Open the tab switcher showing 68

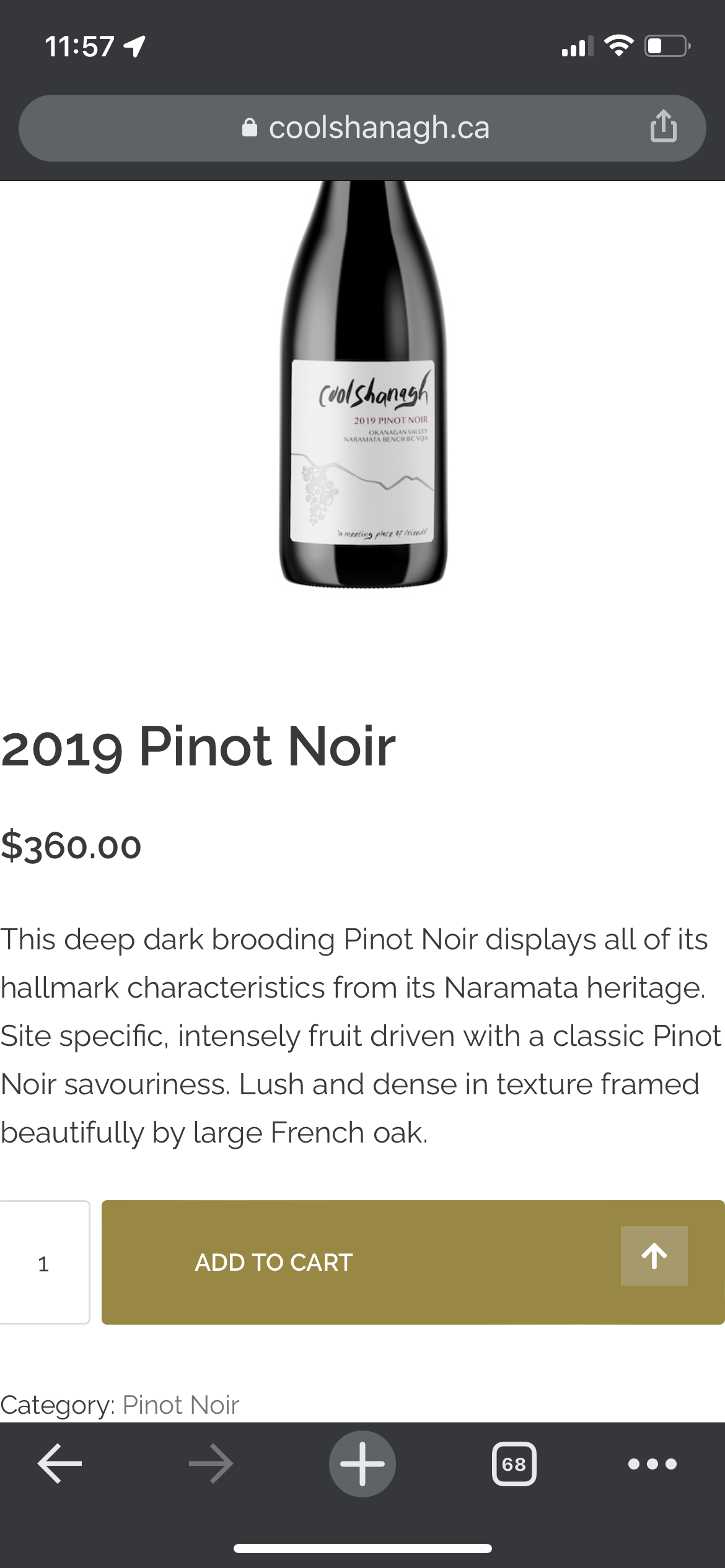pos(514,1464)
